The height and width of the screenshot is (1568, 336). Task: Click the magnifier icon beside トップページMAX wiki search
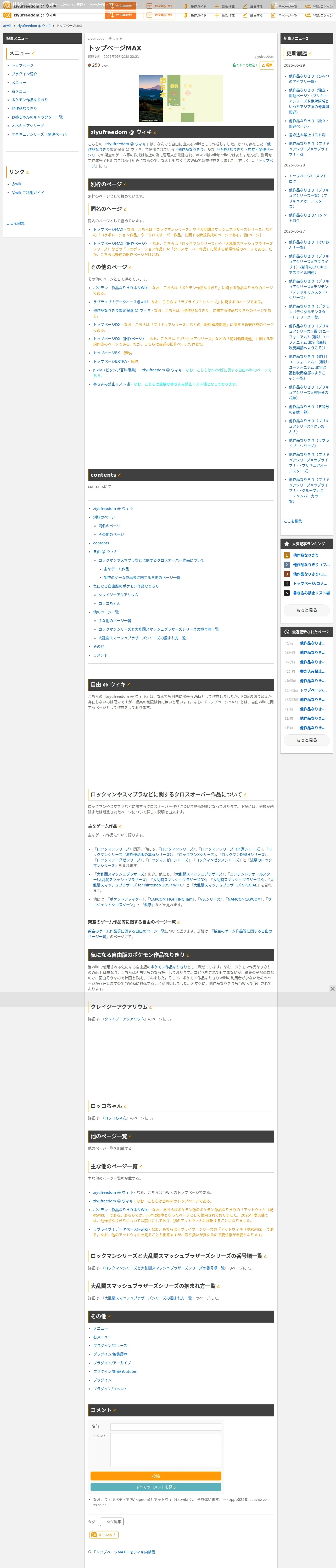[90, 1552]
